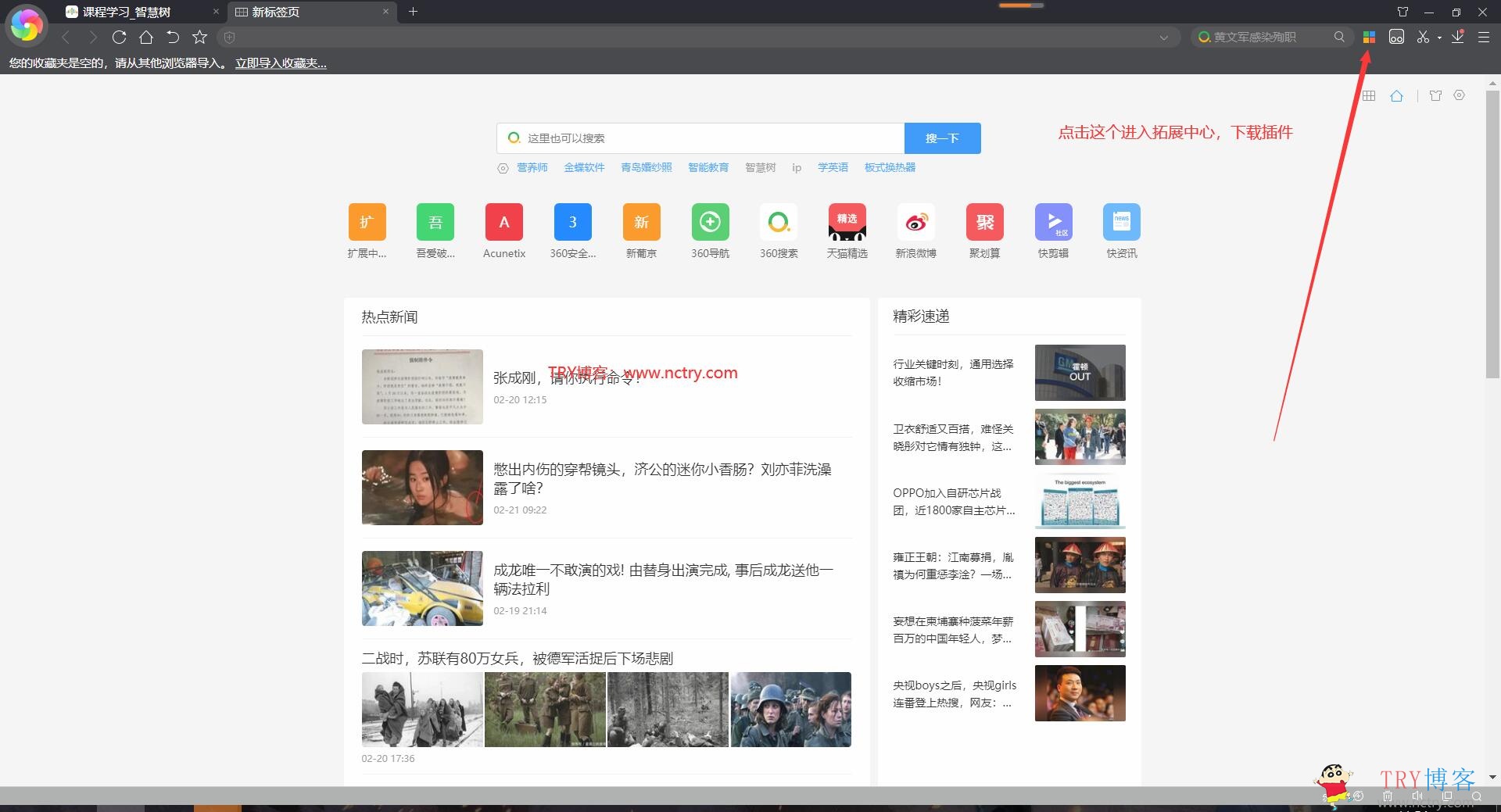
Task: Click the 360导航 green shortcut icon
Action: 710,223
